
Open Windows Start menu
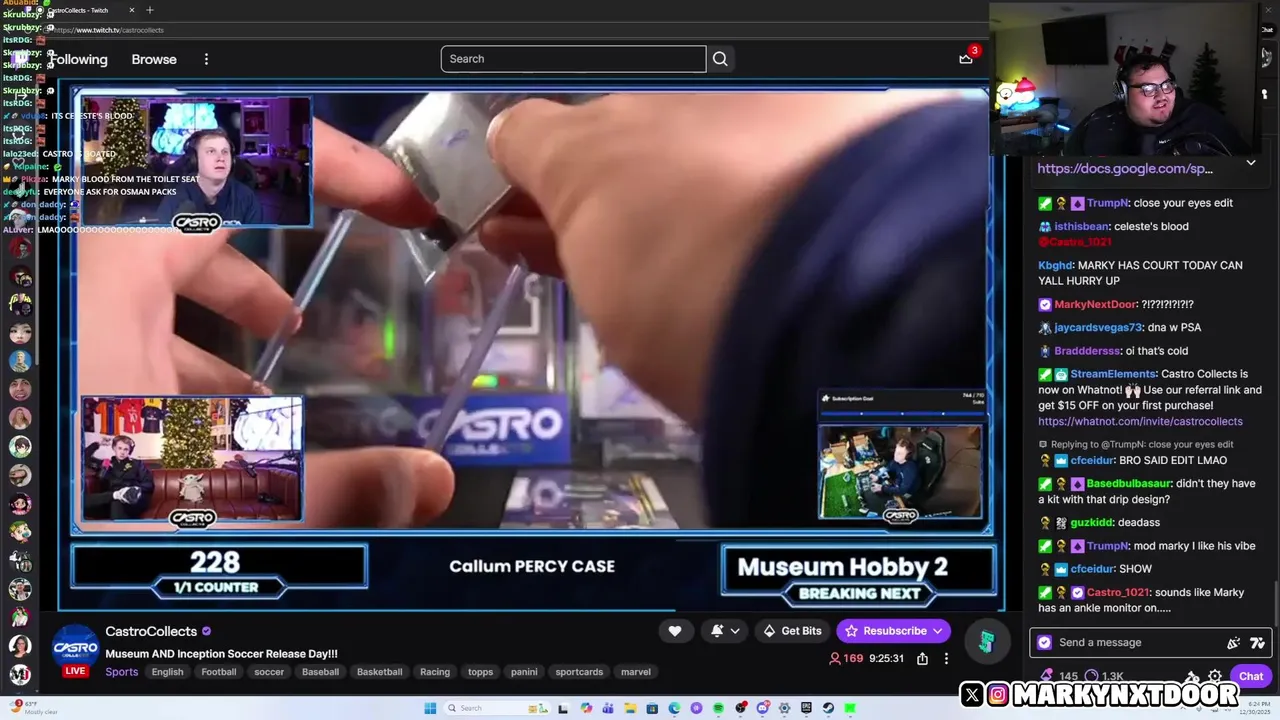[430, 708]
